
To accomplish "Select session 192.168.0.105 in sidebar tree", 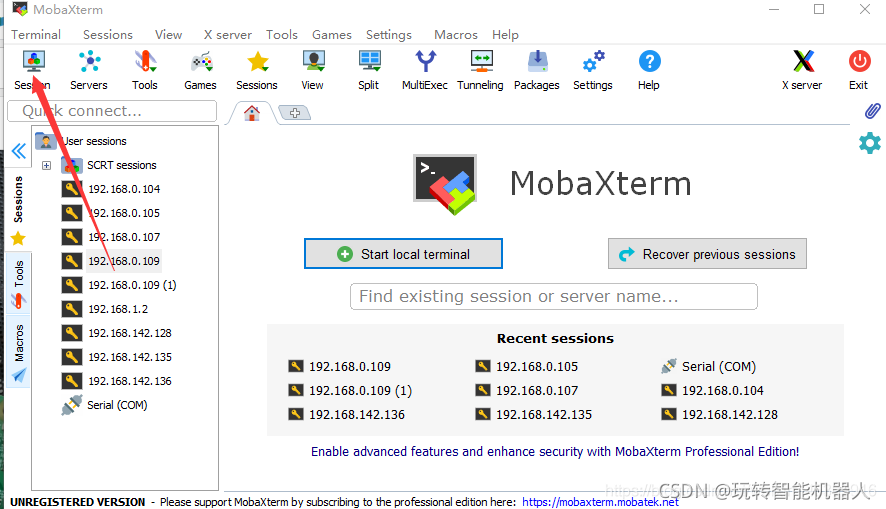I will [111, 213].
